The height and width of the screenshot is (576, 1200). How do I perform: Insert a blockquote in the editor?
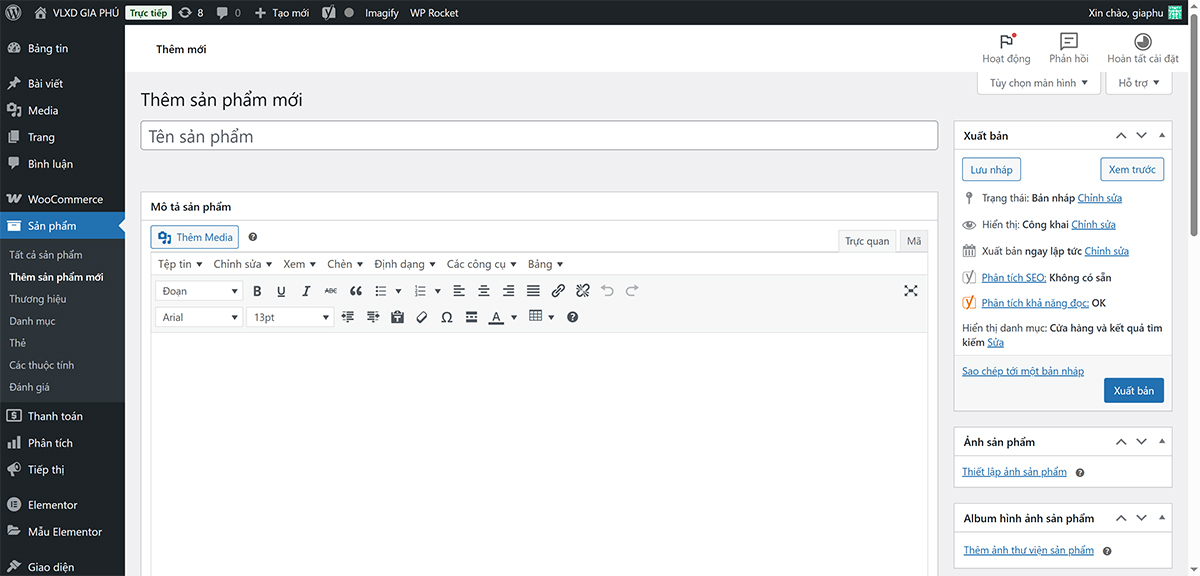[355, 291]
